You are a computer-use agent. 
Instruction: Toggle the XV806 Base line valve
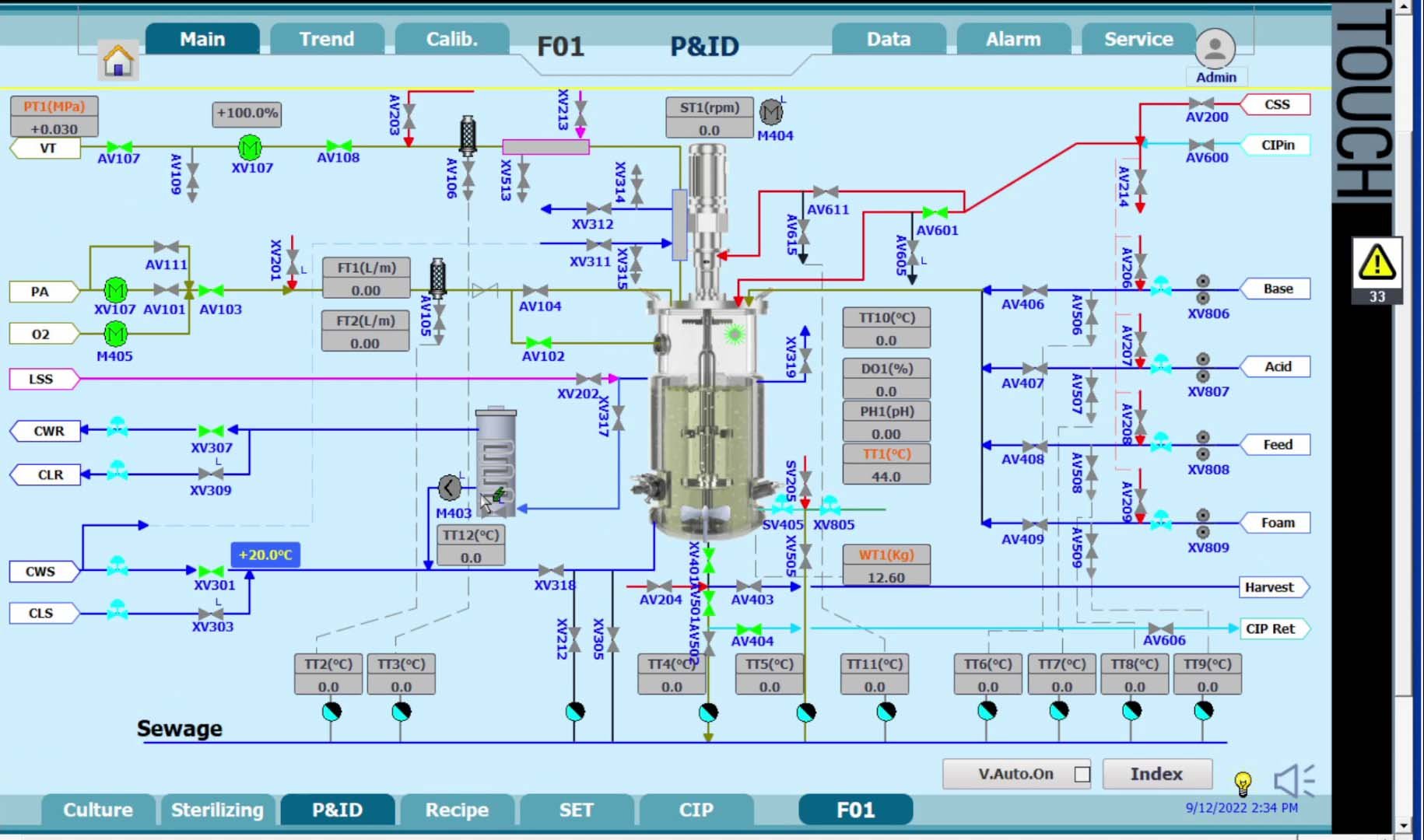coord(1163,289)
